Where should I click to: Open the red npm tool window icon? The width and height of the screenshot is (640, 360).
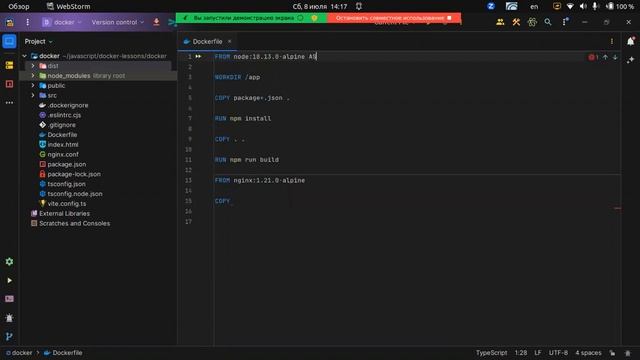[x=9, y=84]
